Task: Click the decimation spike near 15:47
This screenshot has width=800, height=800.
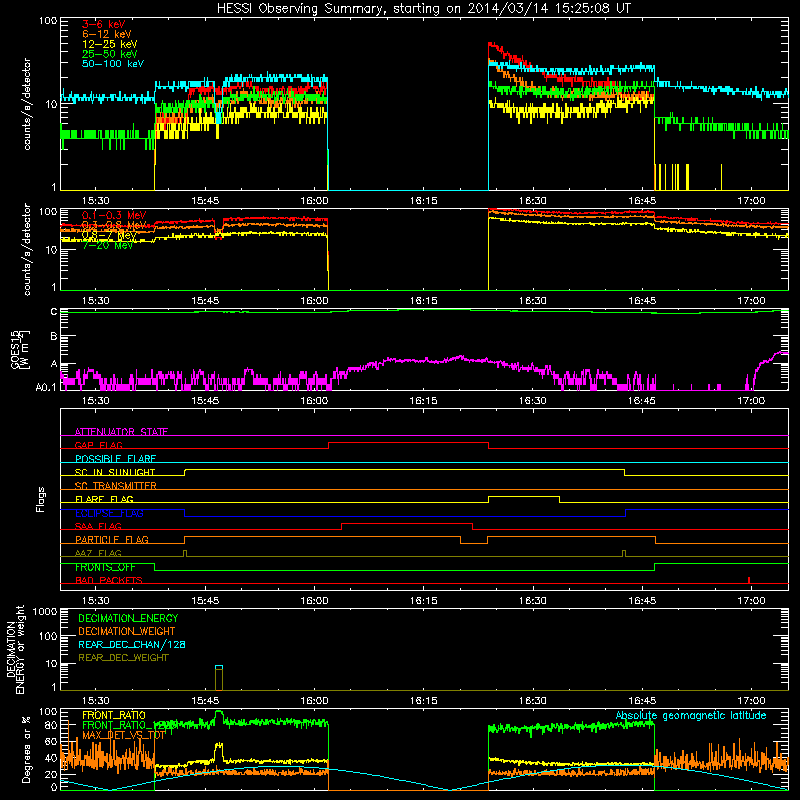Action: [x=219, y=678]
